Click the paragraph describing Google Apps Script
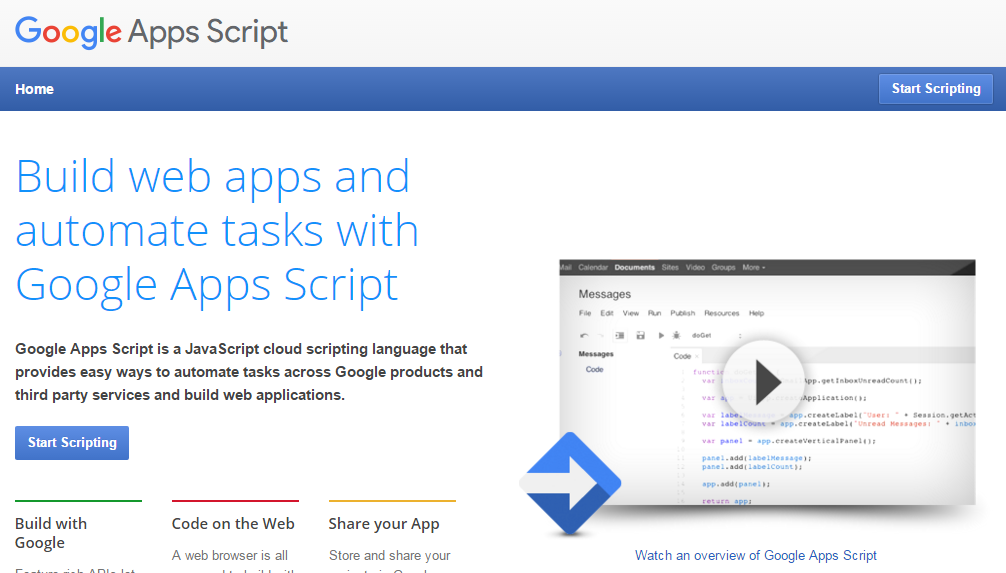1006x573 pixels. pyautogui.click(x=249, y=372)
